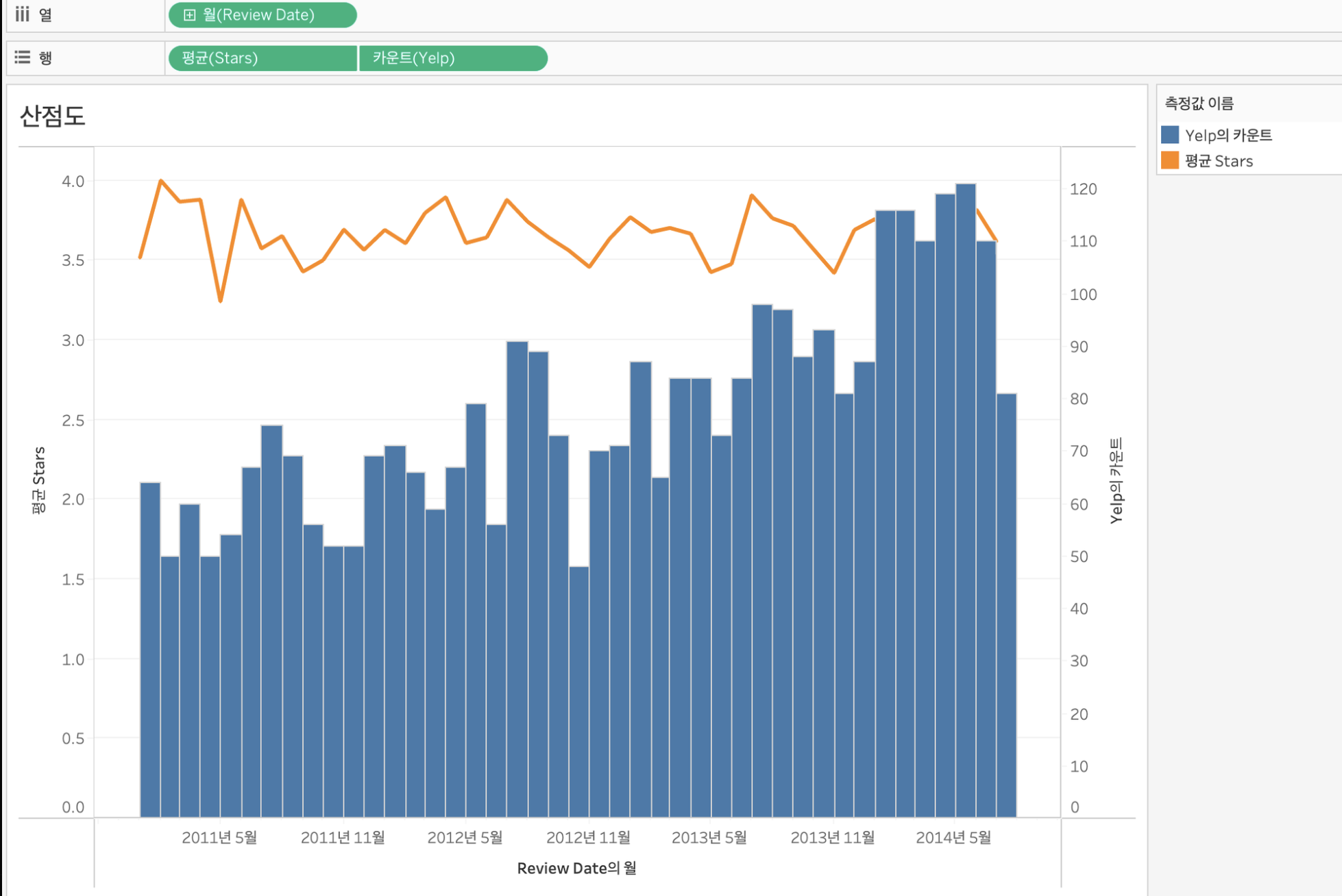Screen dimensions: 1342x896
Task: Select the 월(Review Date) pill
Action: click(x=267, y=15)
